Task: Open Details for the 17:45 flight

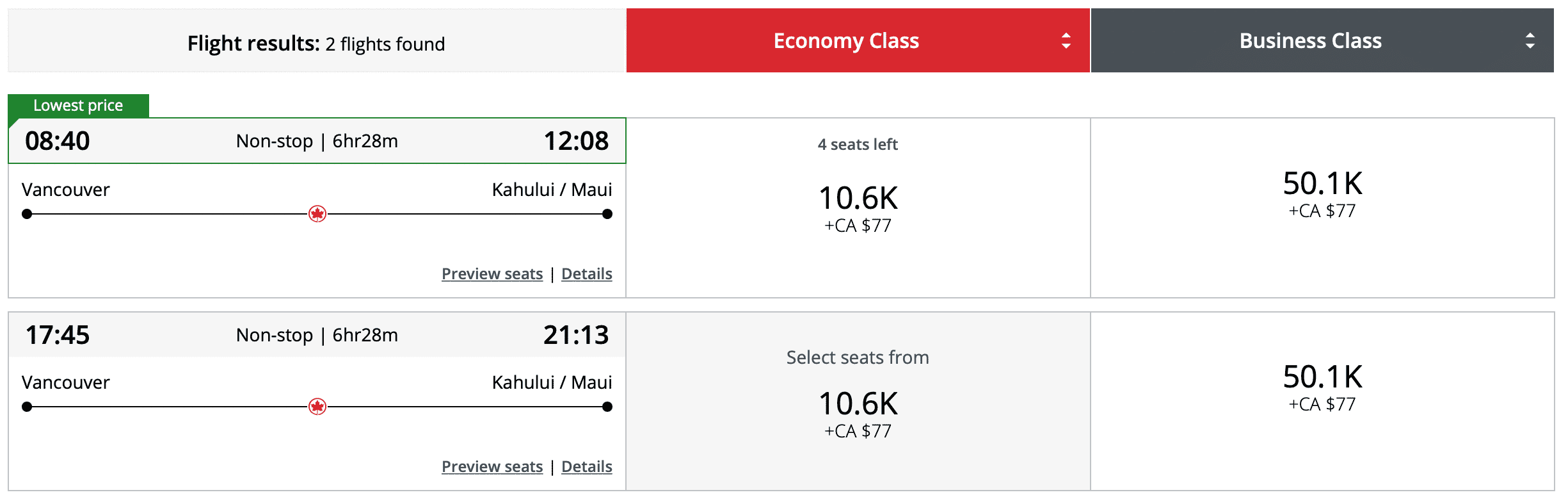Action: (586, 467)
